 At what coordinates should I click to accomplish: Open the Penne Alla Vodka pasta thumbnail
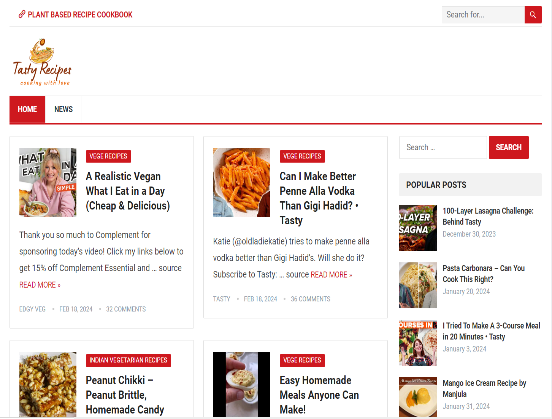click(241, 182)
